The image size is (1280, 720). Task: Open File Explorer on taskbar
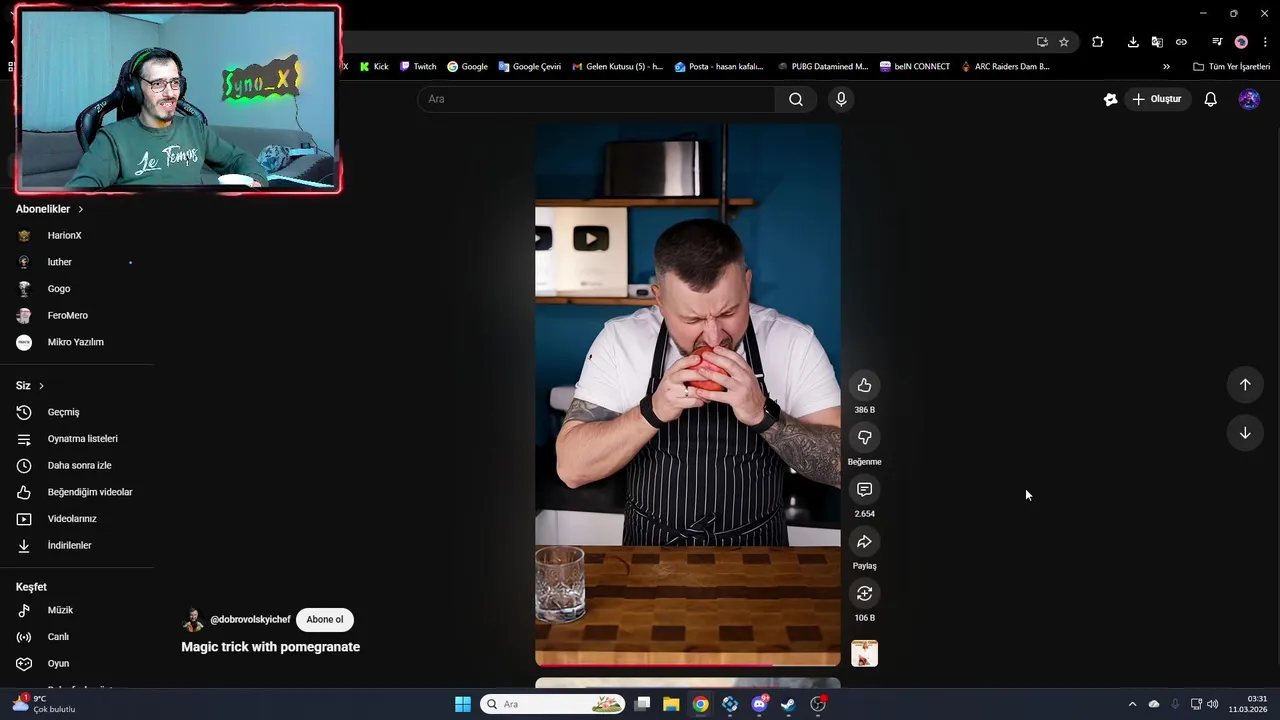coord(671,704)
